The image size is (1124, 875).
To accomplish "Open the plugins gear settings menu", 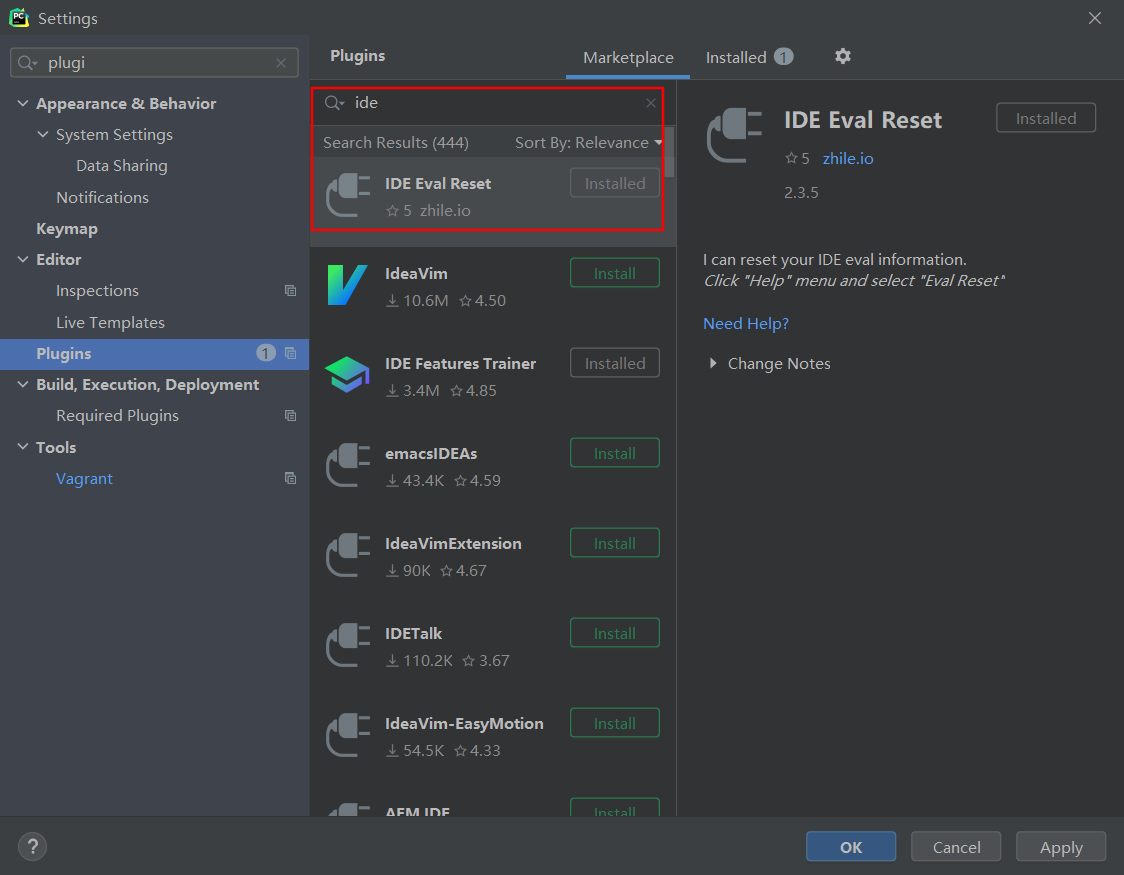I will click(843, 56).
